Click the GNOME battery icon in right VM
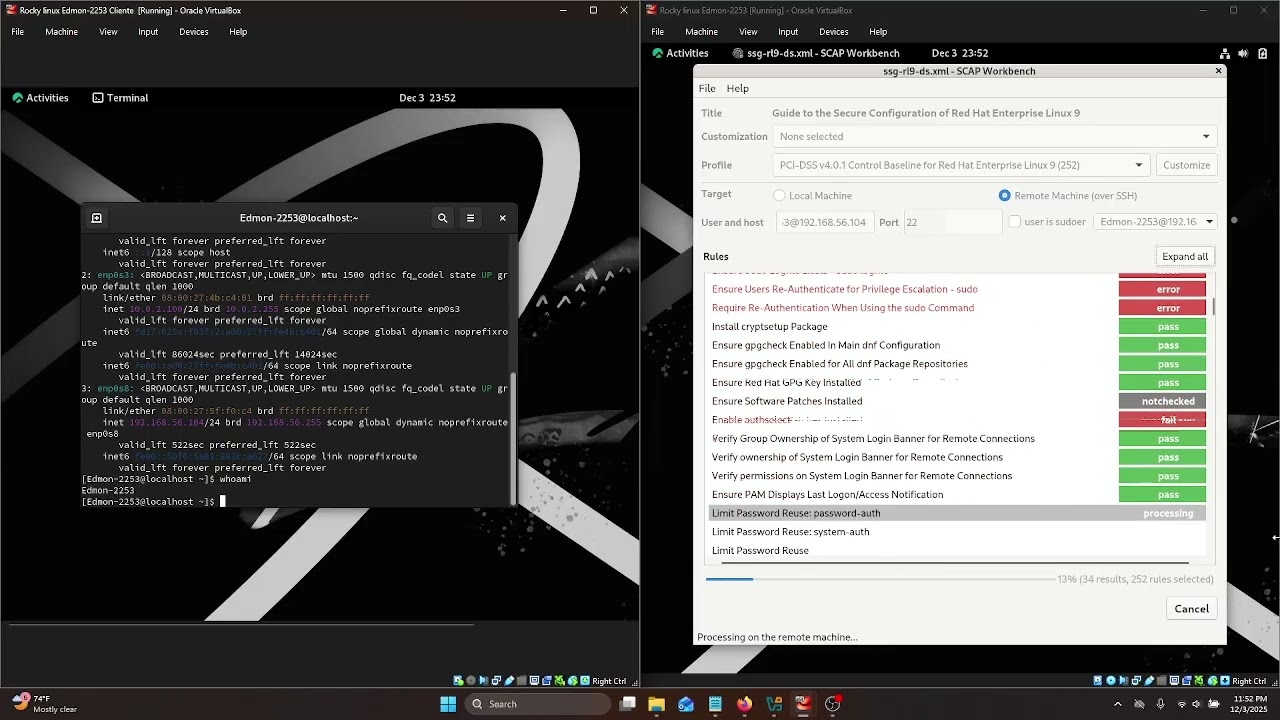The width and height of the screenshot is (1280, 720). pyautogui.click(x=1262, y=53)
